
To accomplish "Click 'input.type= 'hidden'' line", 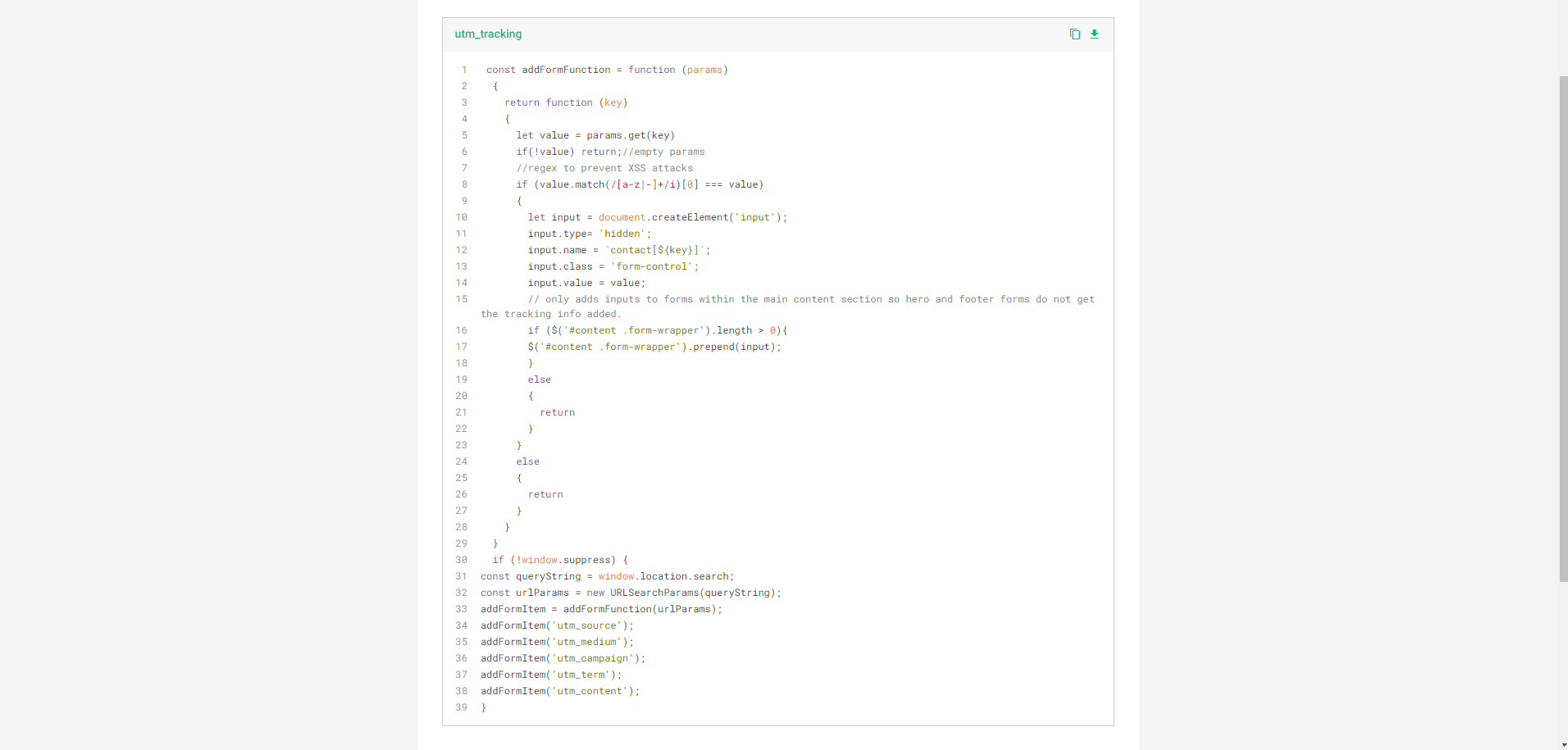I will (x=590, y=234).
